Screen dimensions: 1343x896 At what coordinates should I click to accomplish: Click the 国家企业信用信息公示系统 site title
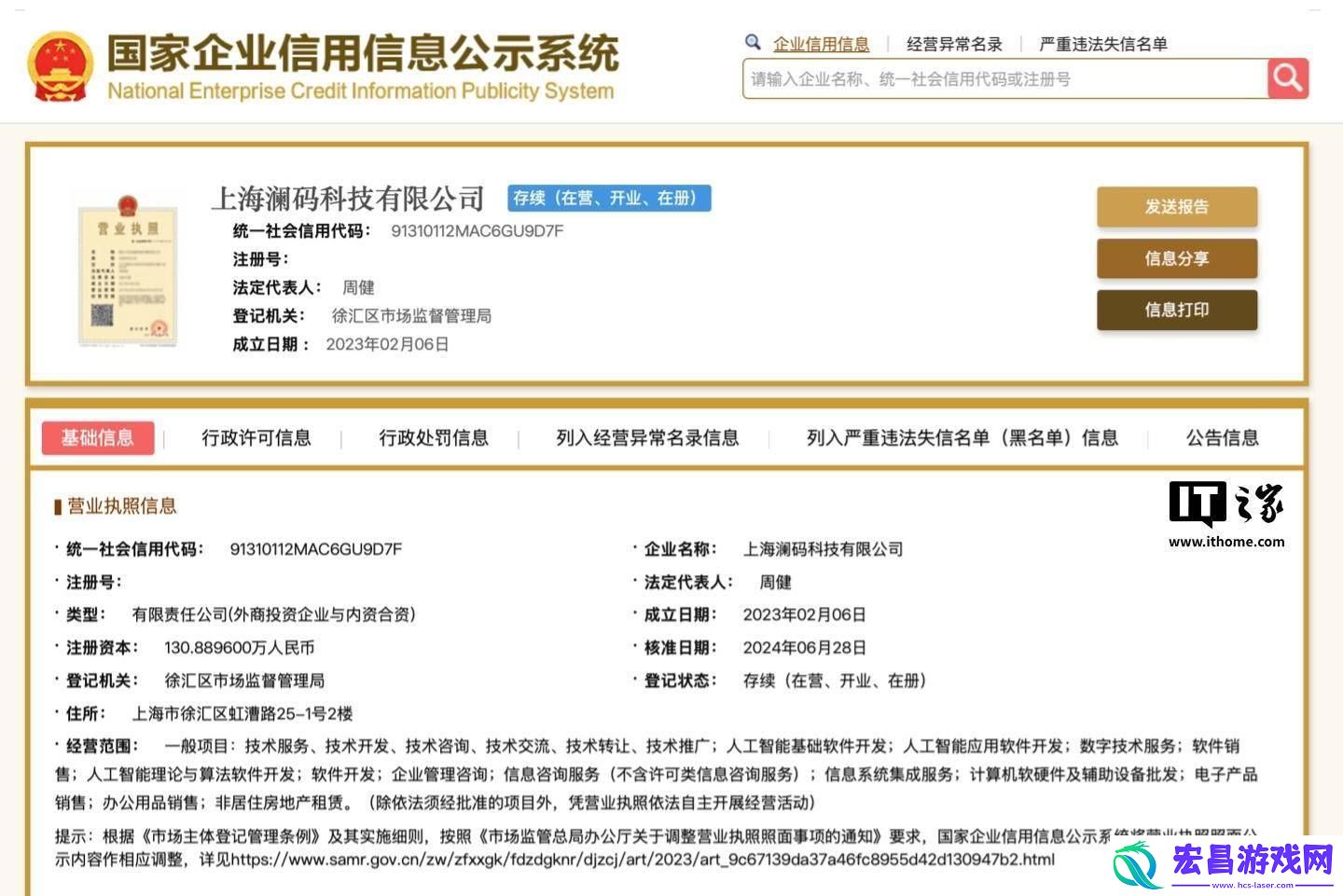(x=363, y=52)
